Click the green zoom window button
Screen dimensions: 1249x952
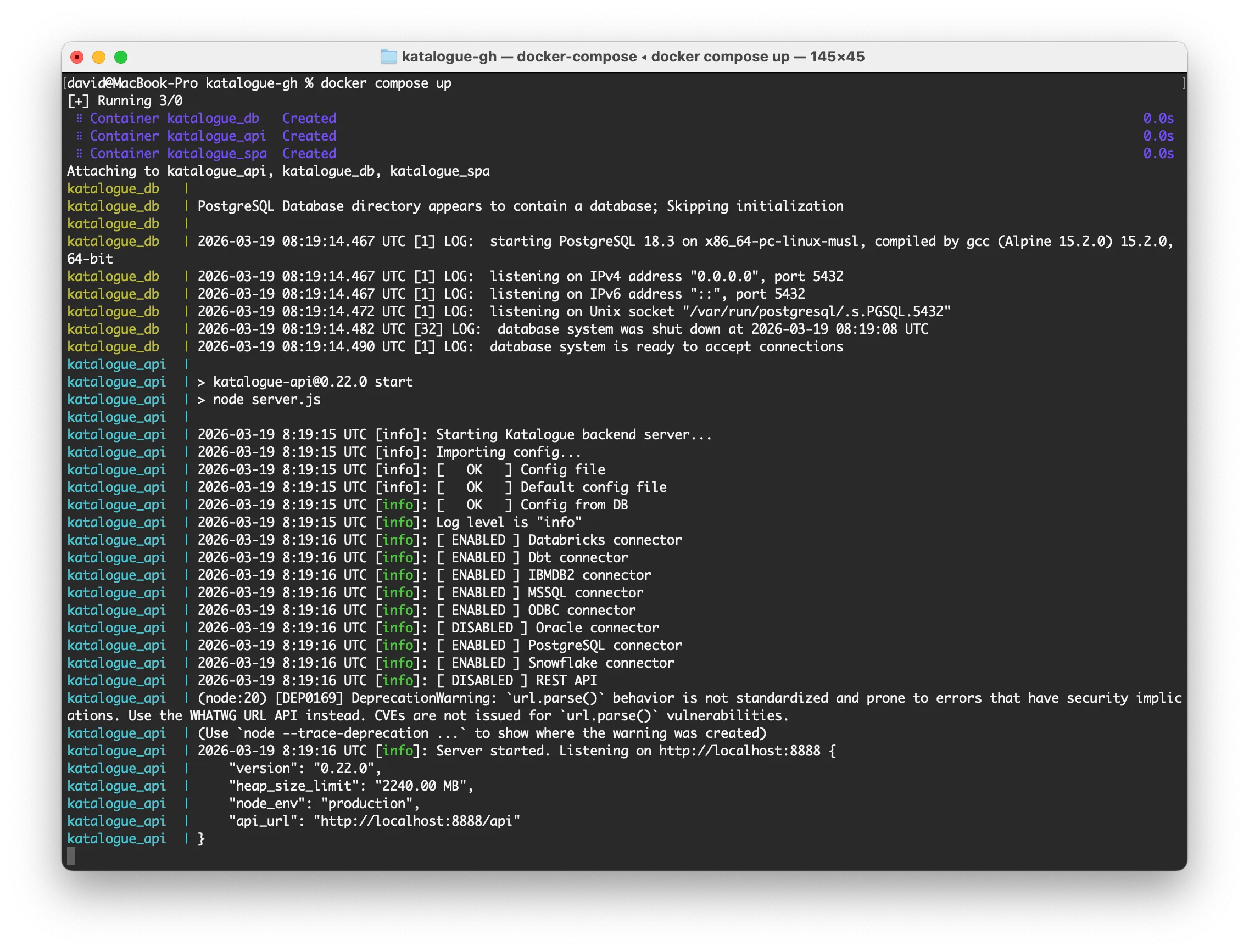pos(121,57)
